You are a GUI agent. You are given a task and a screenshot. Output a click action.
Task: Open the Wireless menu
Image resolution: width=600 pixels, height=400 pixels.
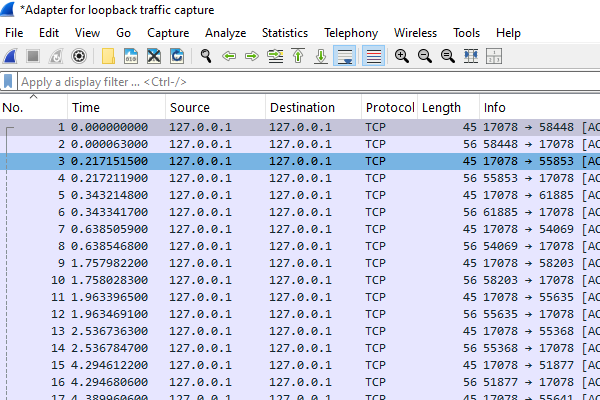coord(415,33)
